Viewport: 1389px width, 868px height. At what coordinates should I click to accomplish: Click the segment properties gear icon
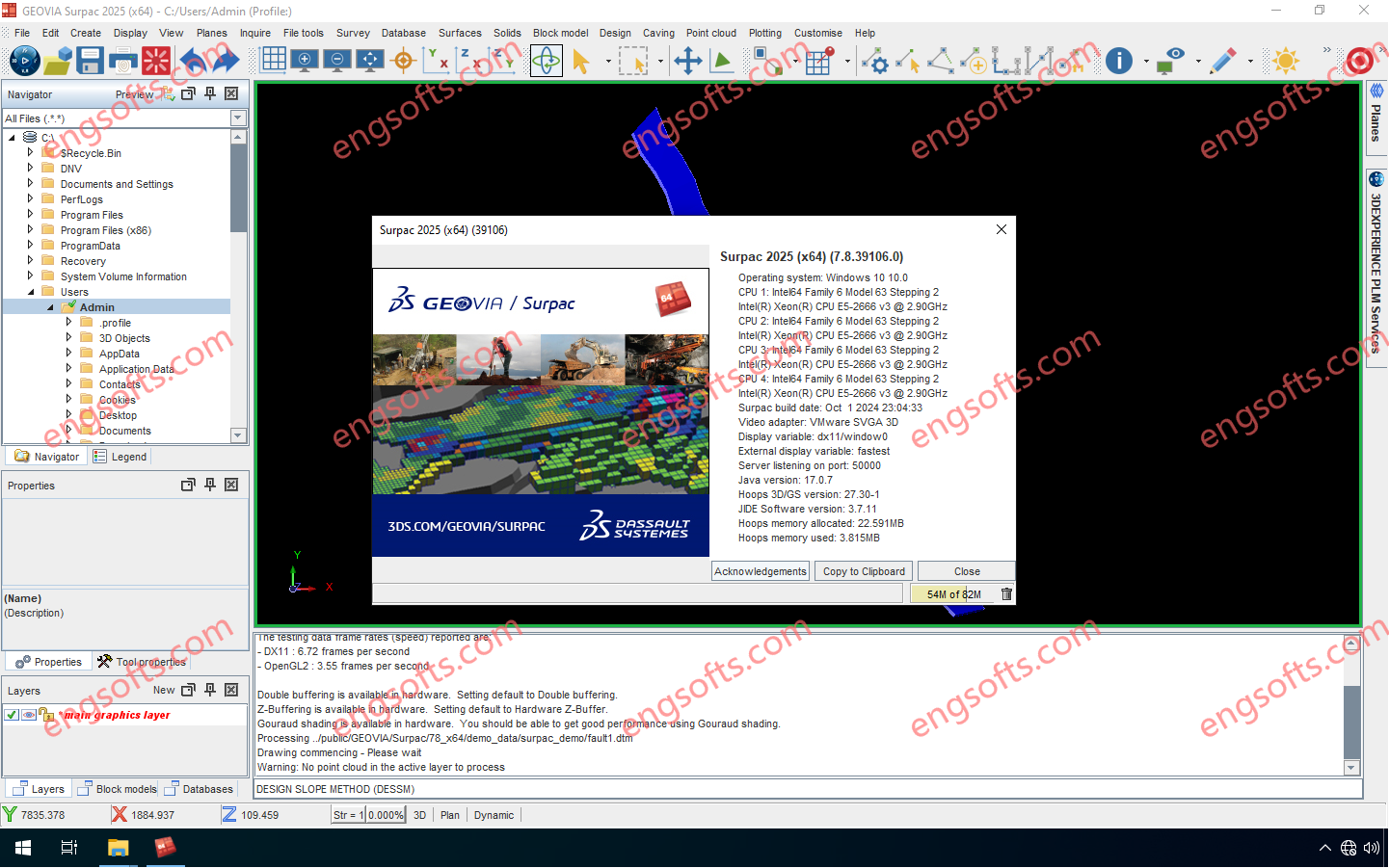click(875, 61)
